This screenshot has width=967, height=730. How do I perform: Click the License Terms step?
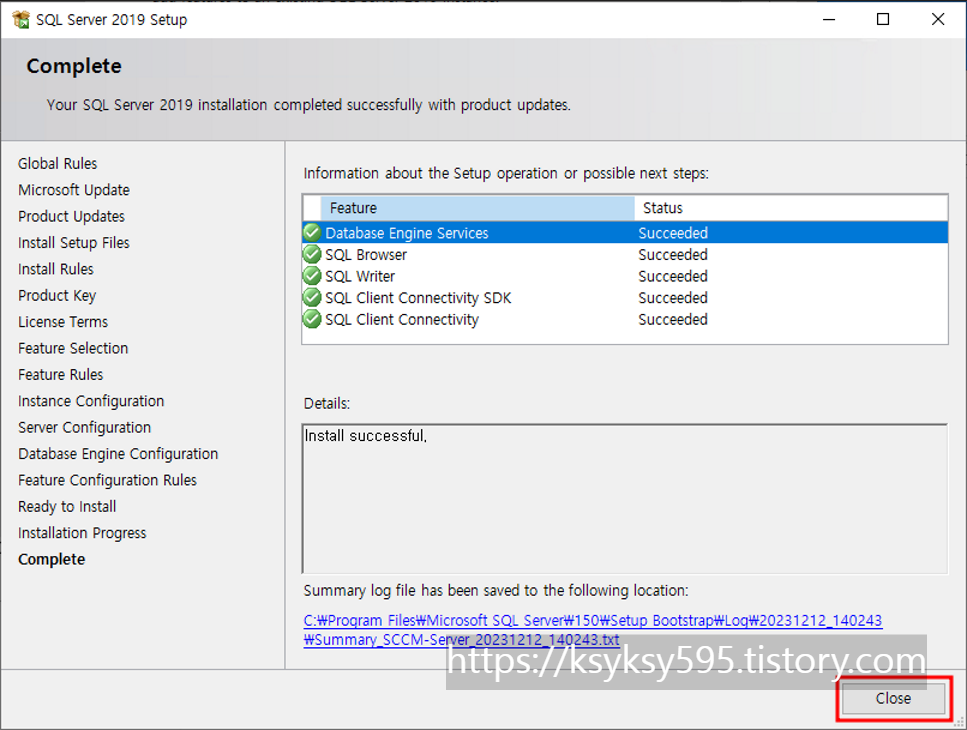[63, 322]
